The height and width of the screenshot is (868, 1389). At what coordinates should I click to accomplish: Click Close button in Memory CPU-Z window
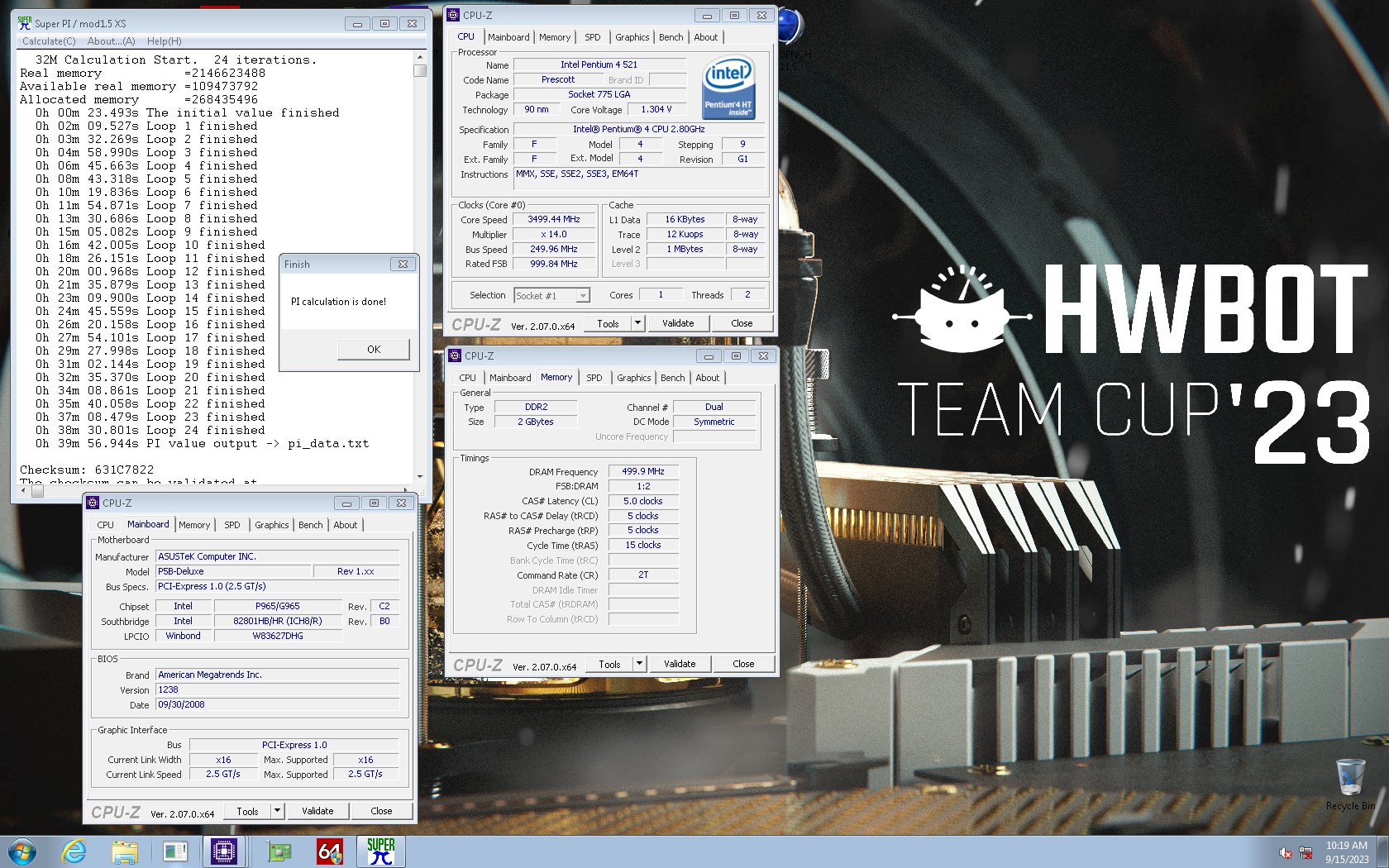743,664
